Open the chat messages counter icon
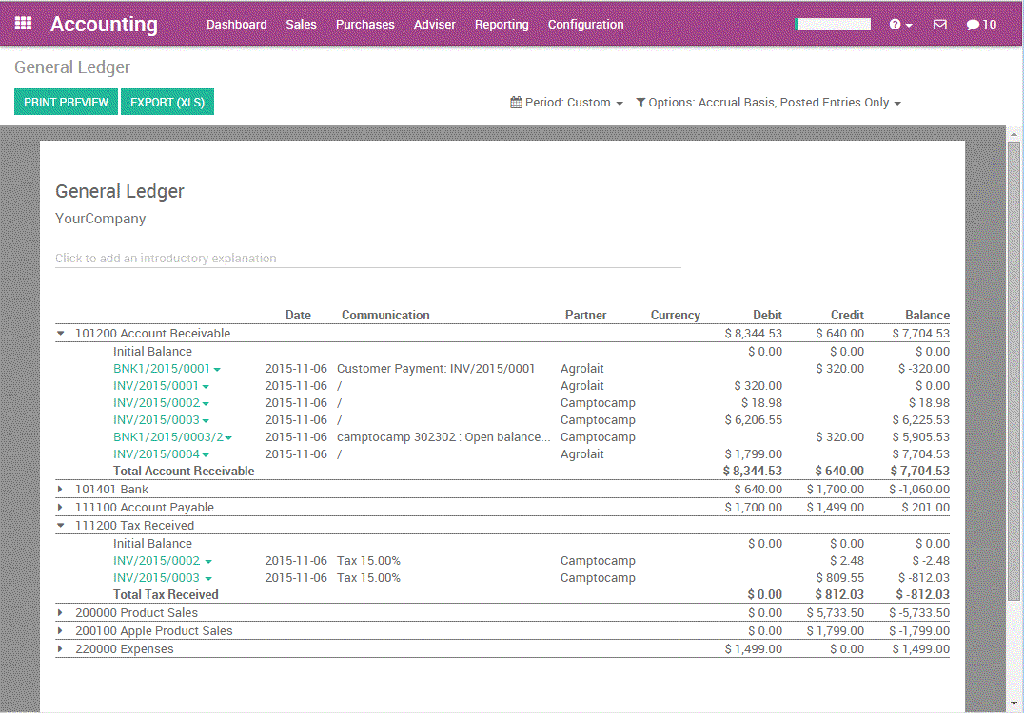 tap(981, 23)
